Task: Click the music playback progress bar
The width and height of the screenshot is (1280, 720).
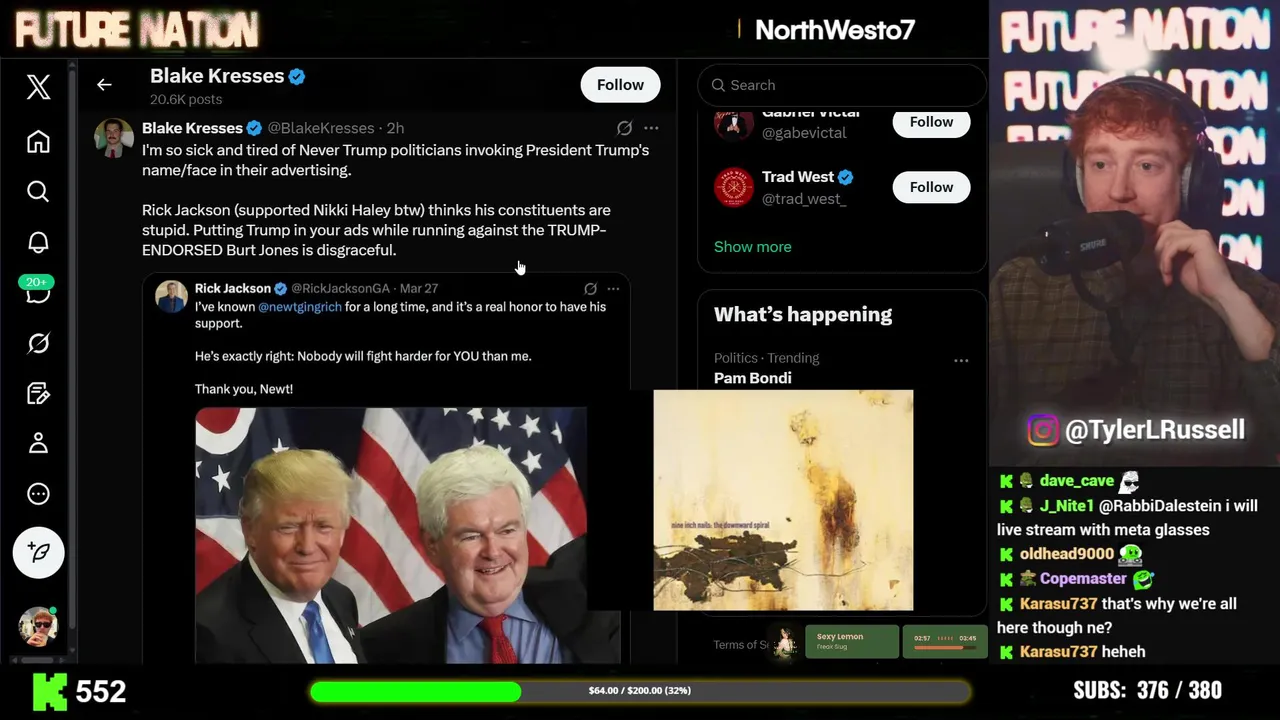Action: (945, 647)
